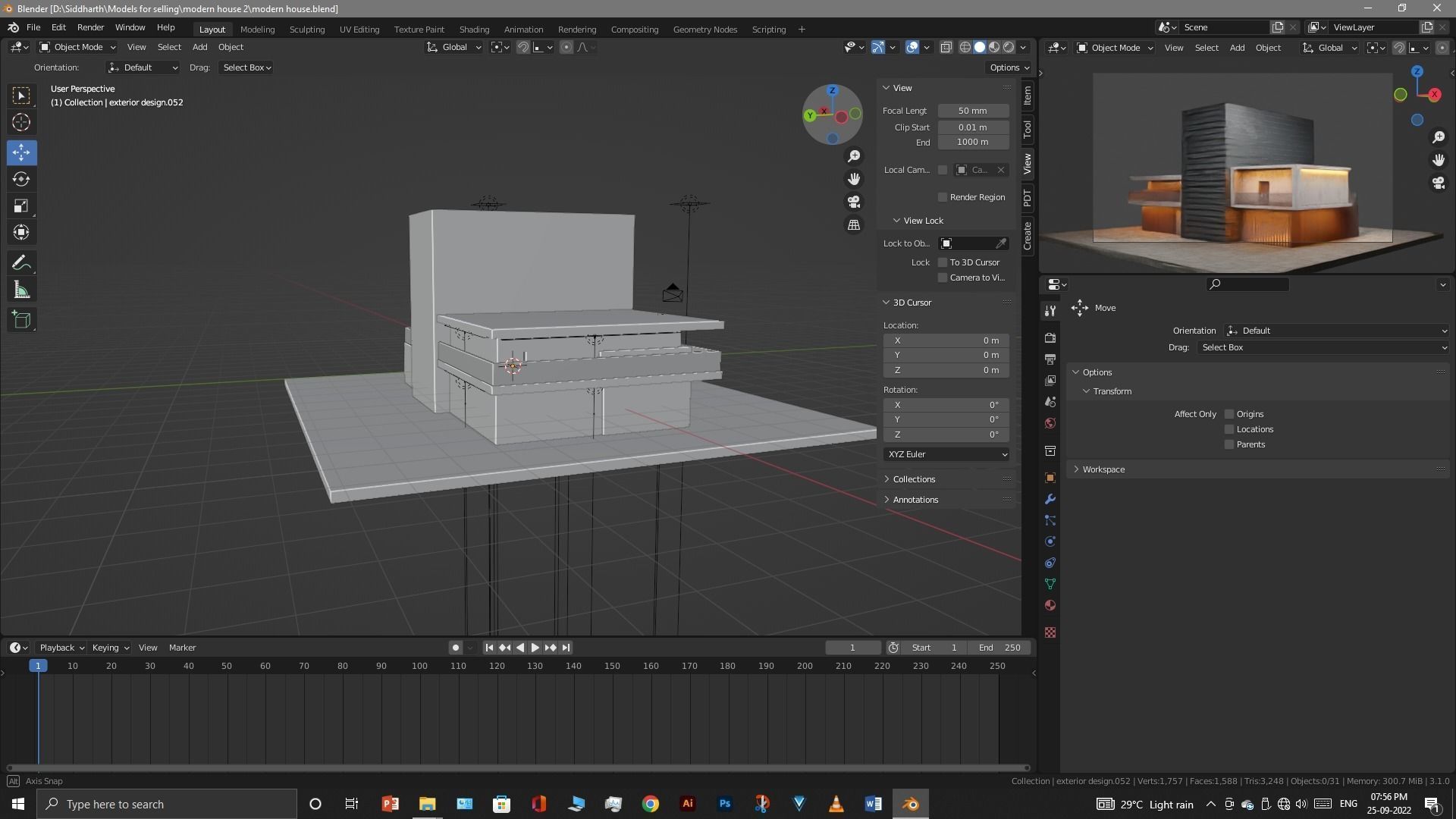Screen dimensions: 1456x819
Task: Click the zoom view magnifier in main viewport
Action: coord(854,155)
